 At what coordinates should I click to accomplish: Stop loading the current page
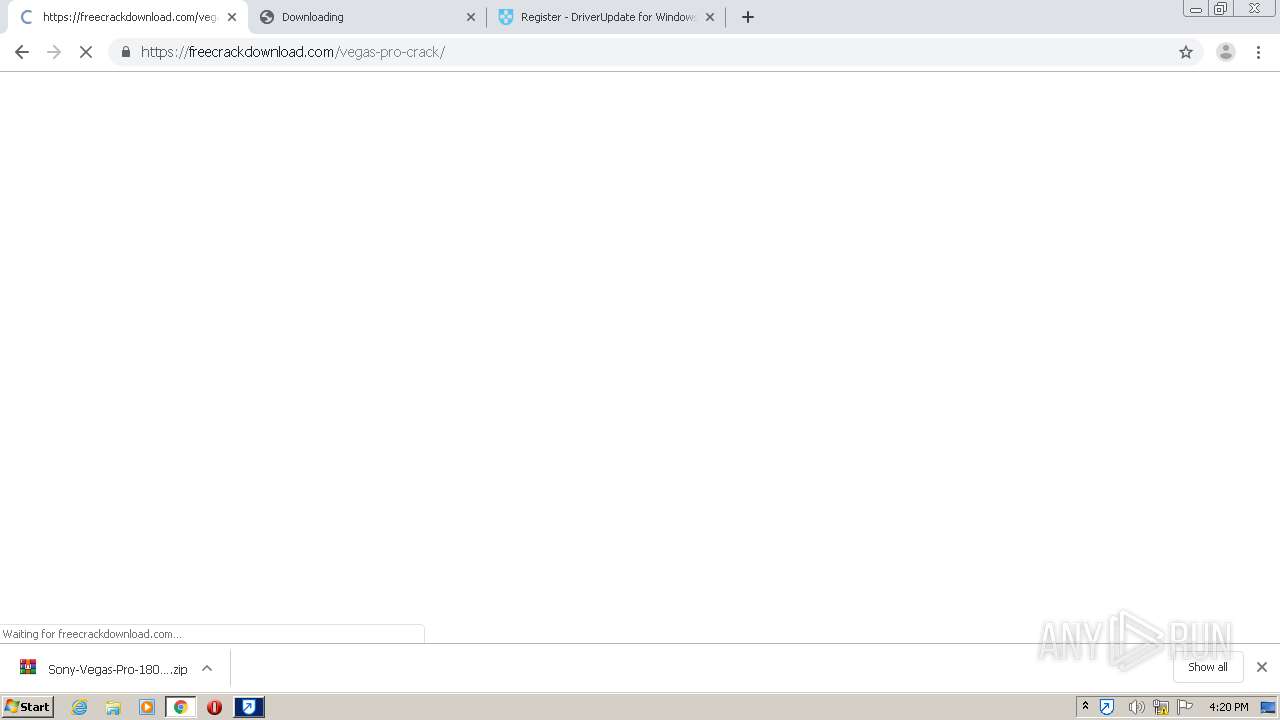tap(86, 52)
